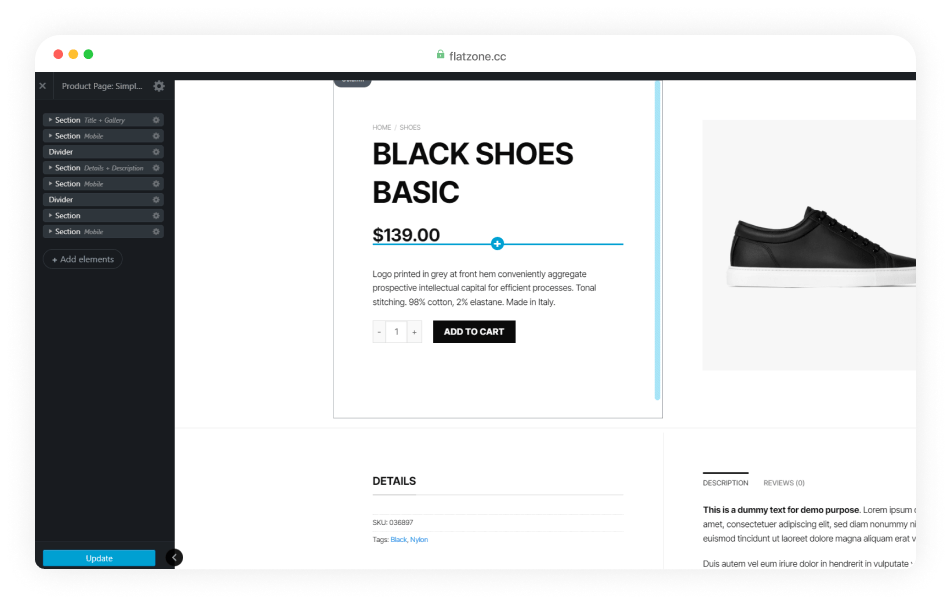Viewport: 951px width, 605px height.
Task: Collapse sidebar with the round arrow button
Action: (174, 557)
